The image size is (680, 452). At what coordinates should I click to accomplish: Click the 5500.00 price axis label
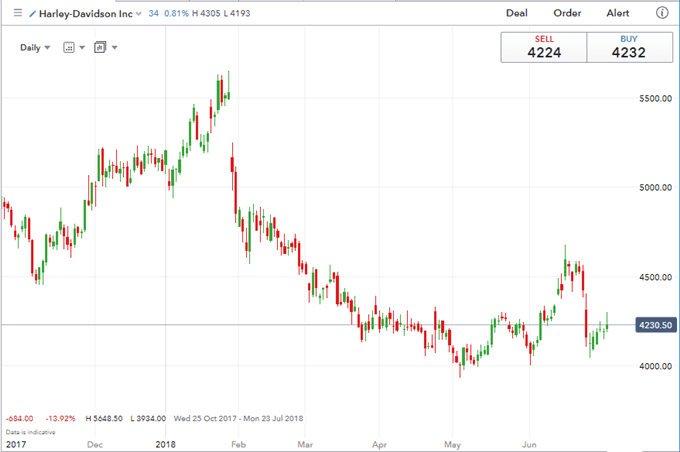coord(655,98)
